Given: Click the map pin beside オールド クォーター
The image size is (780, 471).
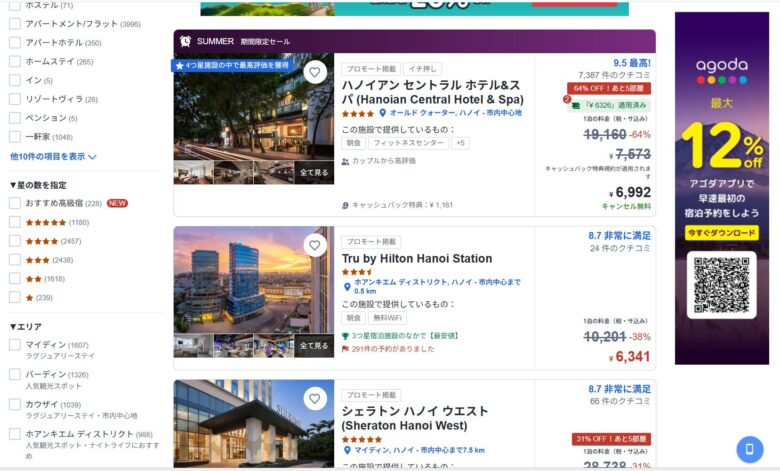Looking at the screenshot, I should coord(382,113).
